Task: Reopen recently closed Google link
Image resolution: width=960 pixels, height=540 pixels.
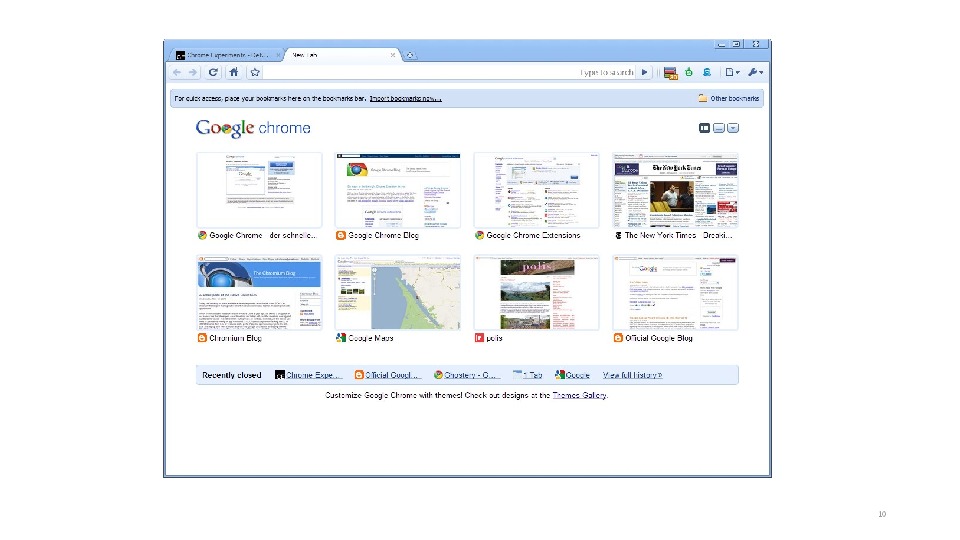Action: 572,375
